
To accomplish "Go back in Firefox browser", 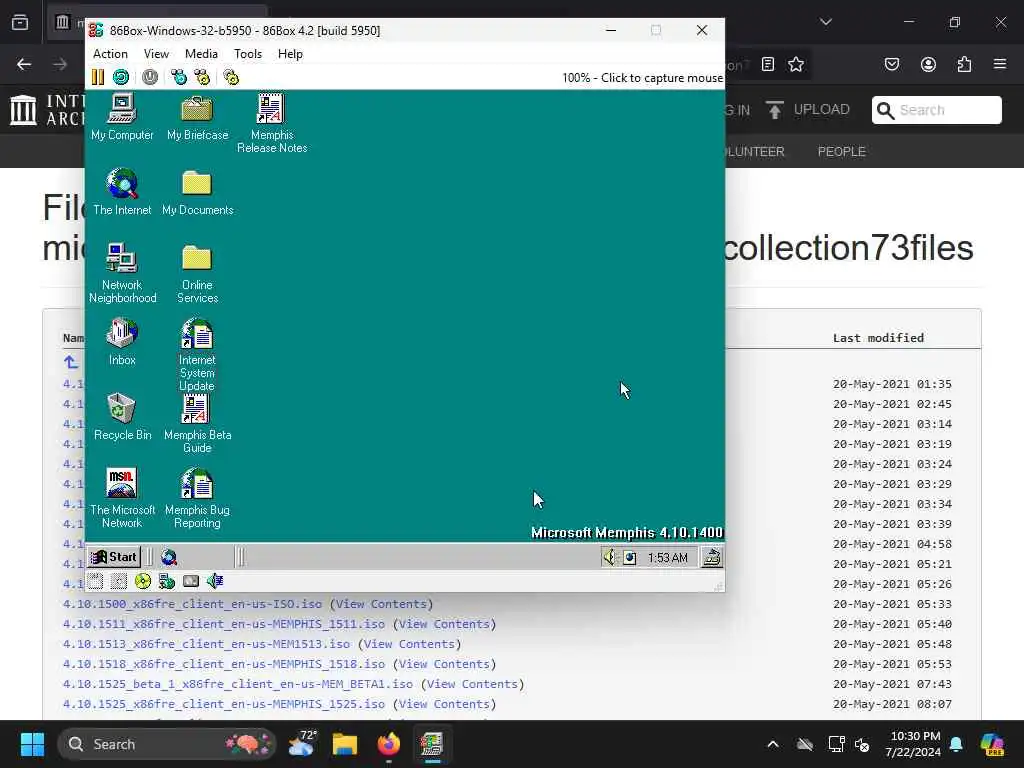I will pyautogui.click(x=24, y=64).
